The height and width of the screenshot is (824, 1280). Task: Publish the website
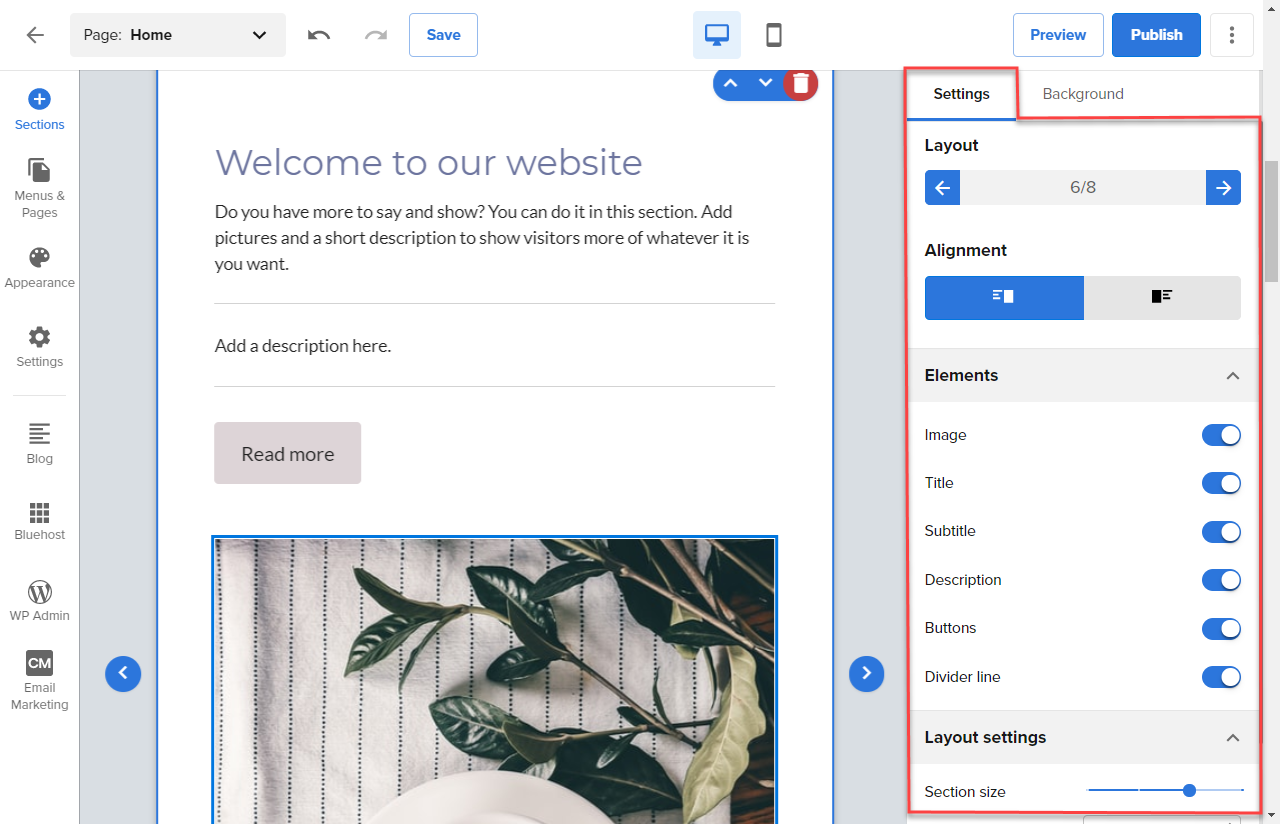coord(1156,35)
